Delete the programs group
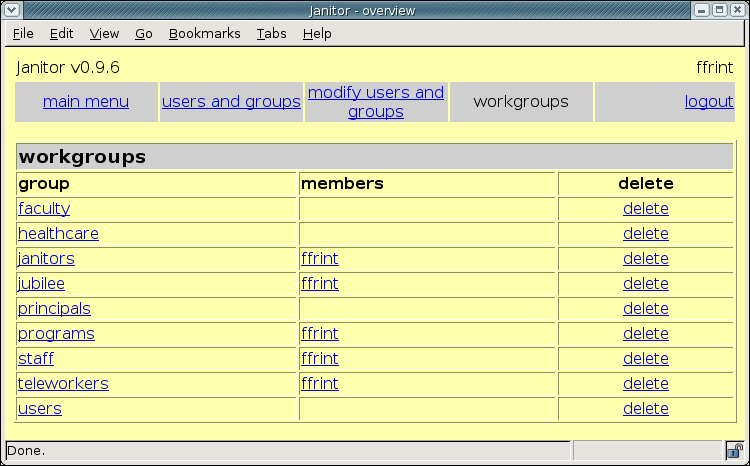The height and width of the screenshot is (466, 750). (646, 333)
